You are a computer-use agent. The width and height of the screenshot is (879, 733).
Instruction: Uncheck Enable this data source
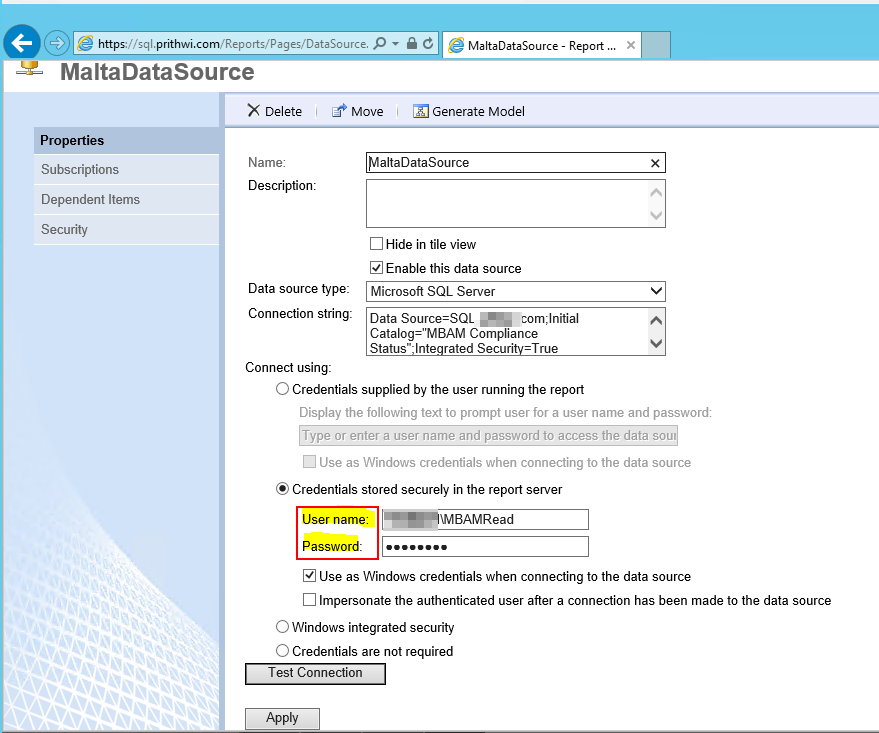point(377,268)
